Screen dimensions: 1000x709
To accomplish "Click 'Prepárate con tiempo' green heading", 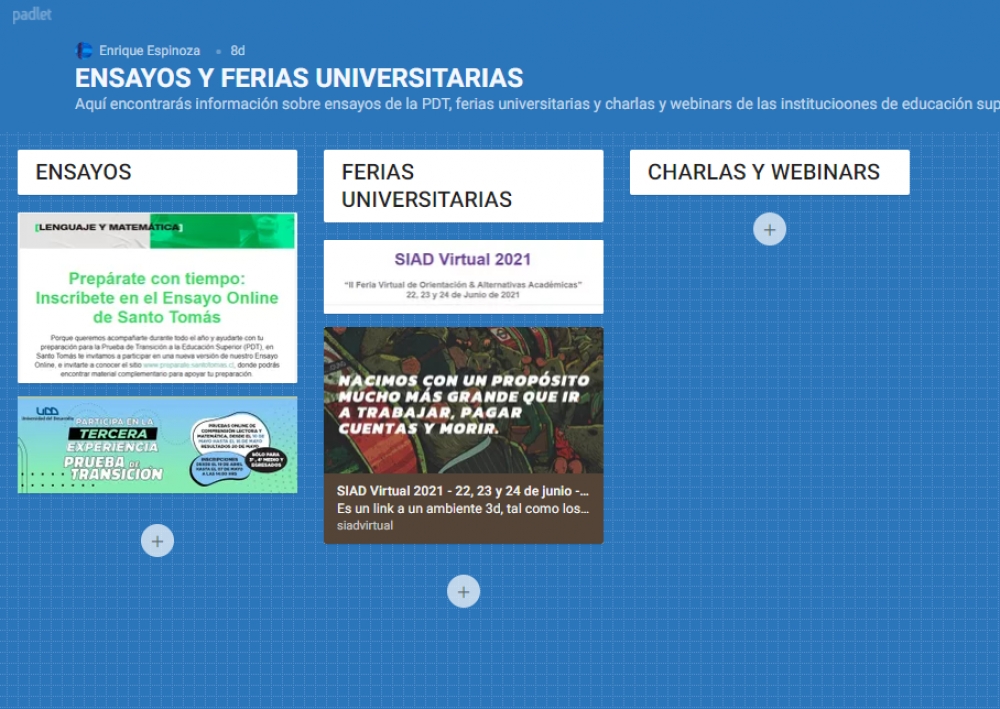I will point(157,298).
